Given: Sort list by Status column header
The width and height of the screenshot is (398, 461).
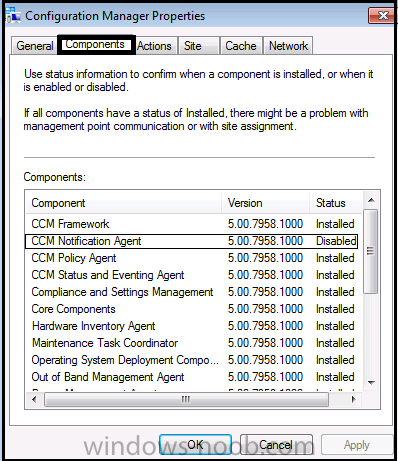Looking at the screenshot, I should point(336,203).
